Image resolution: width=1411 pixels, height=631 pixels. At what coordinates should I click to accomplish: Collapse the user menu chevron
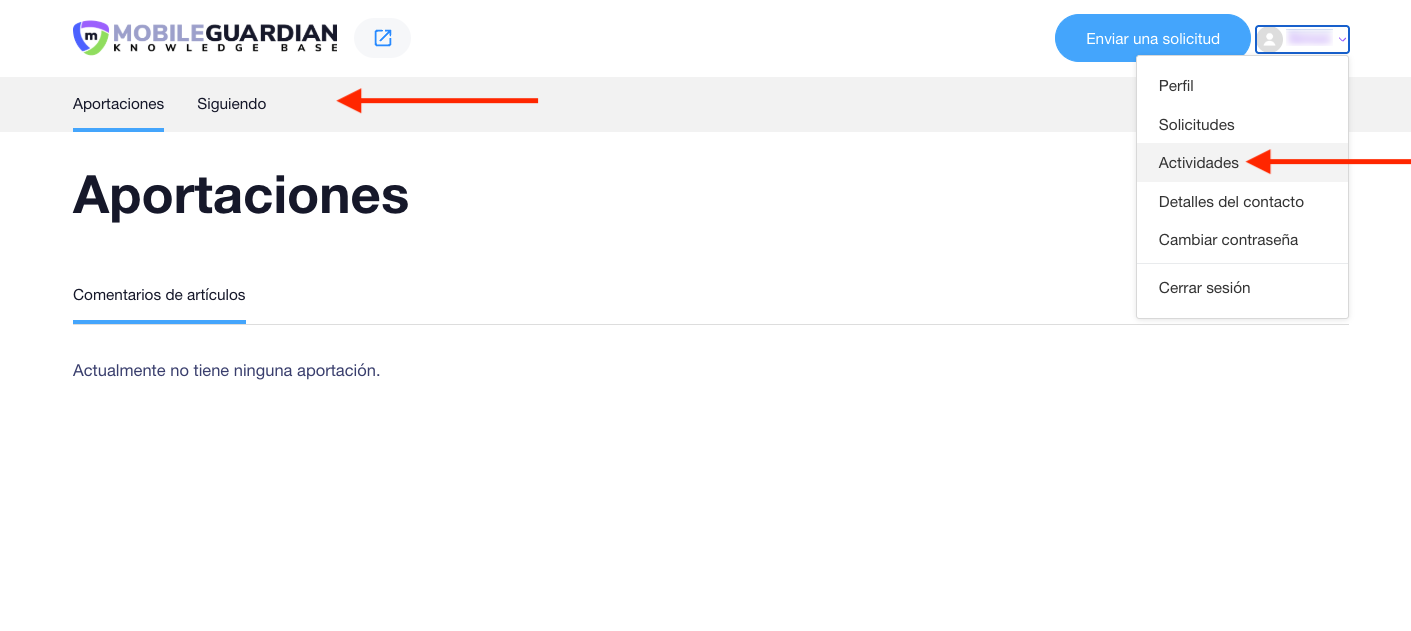tap(1342, 40)
